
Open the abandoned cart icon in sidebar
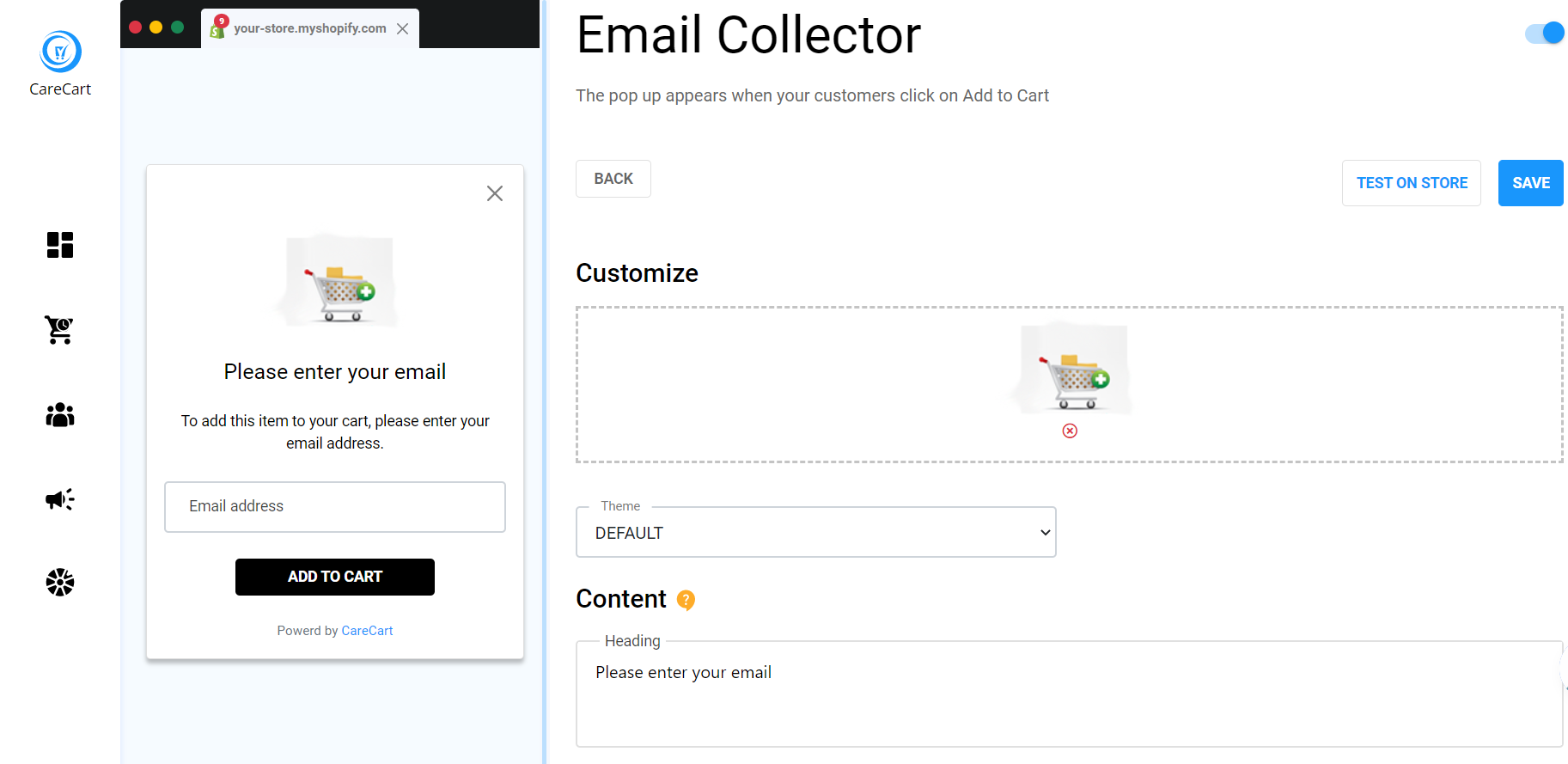[x=60, y=329]
